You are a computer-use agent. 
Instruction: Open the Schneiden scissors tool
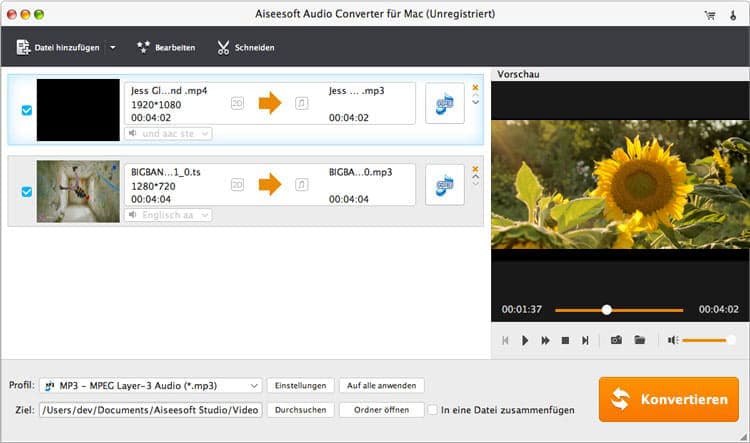[x=246, y=47]
